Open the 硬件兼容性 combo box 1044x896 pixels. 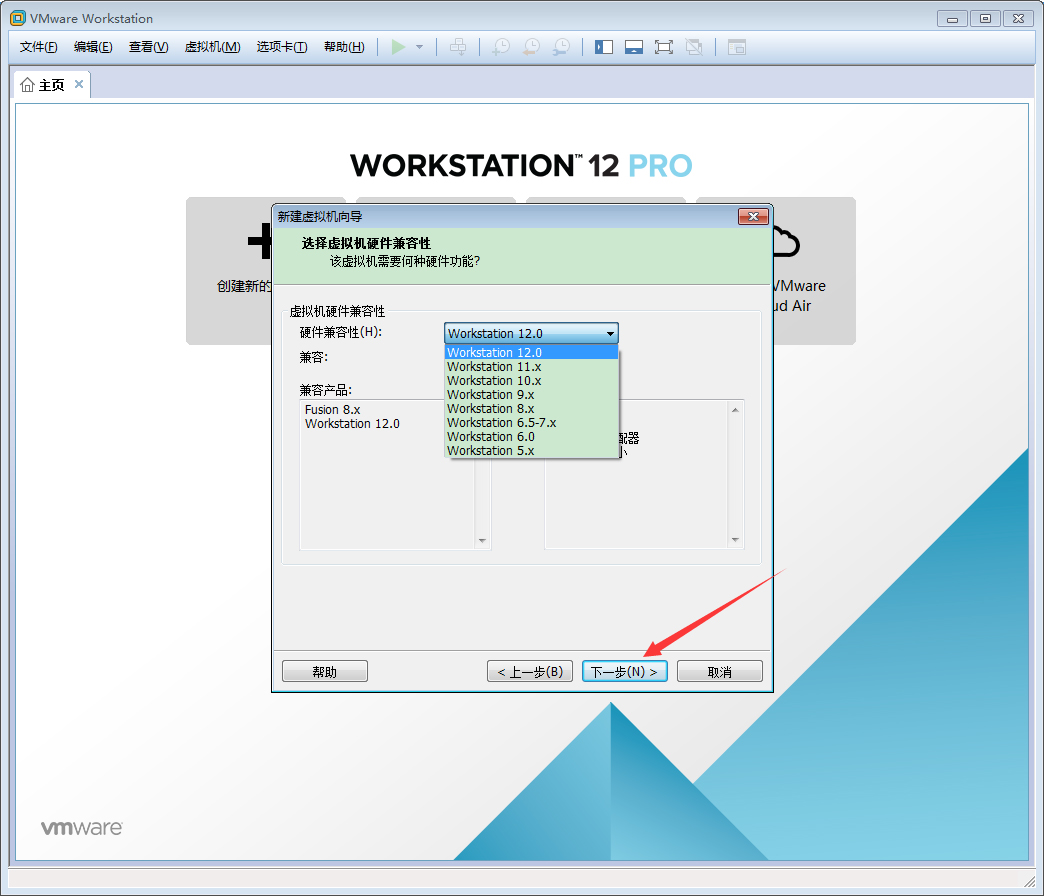coord(531,333)
